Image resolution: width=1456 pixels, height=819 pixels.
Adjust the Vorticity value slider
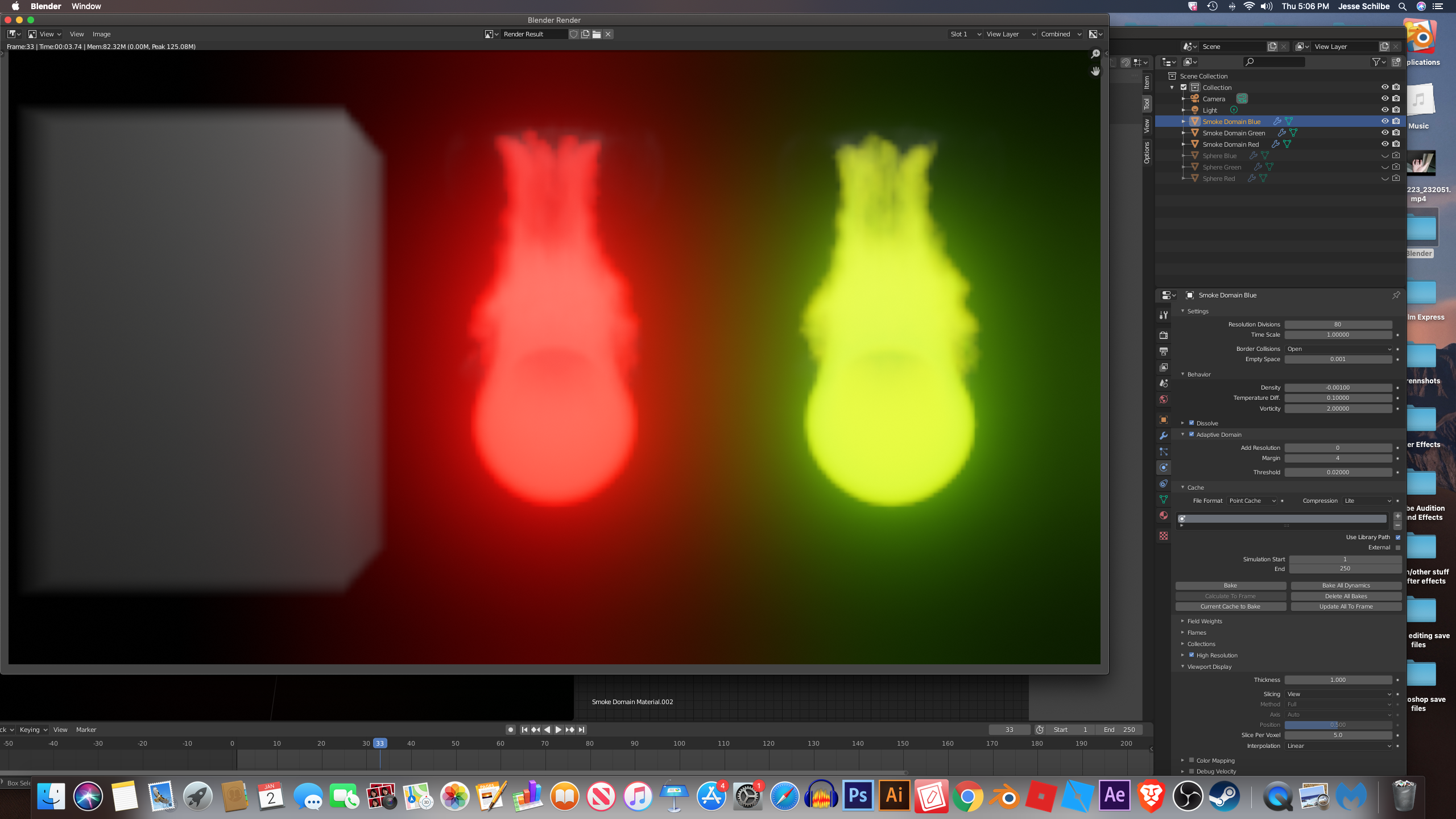tap(1338, 408)
